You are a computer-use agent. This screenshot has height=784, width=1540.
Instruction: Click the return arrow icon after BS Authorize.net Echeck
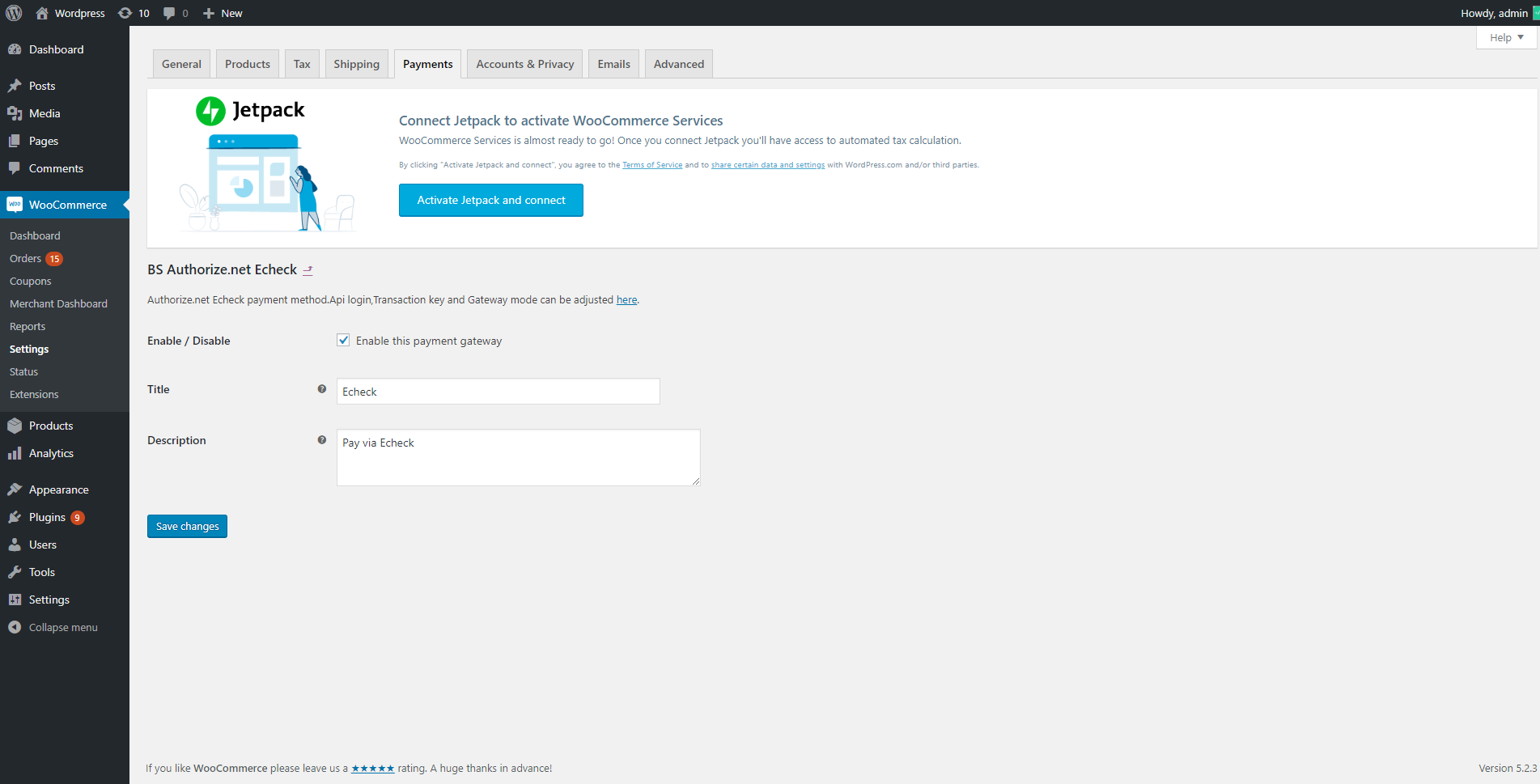click(308, 270)
